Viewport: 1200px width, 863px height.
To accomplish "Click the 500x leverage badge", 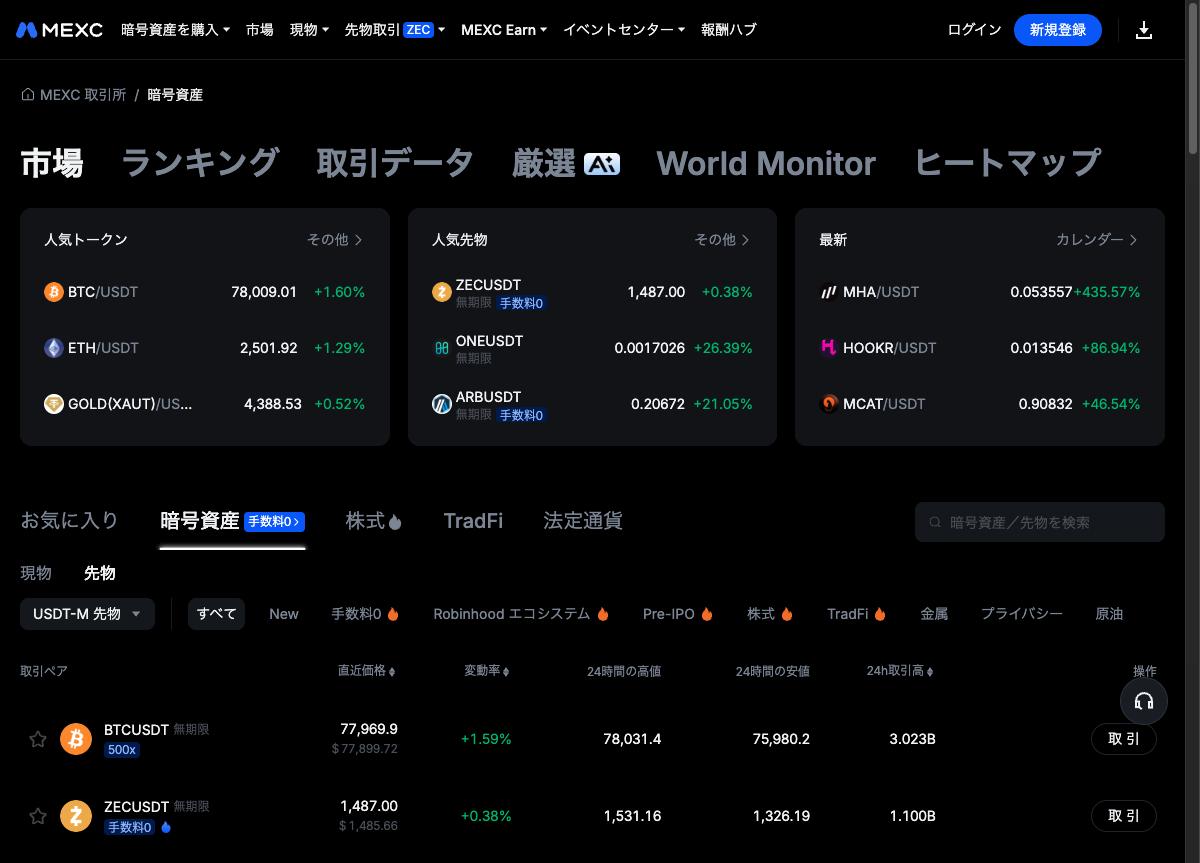I will pyautogui.click(x=122, y=750).
